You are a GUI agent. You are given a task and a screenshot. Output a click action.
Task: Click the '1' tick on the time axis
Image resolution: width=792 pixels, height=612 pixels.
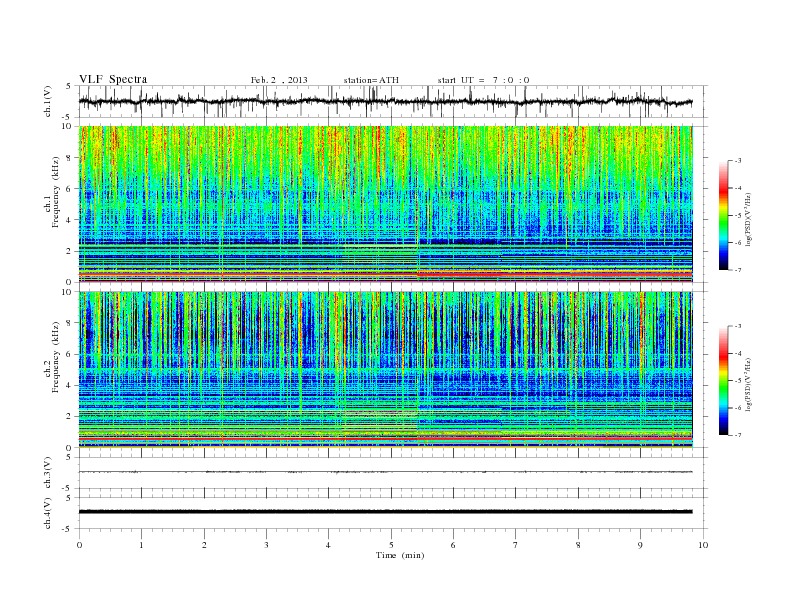point(141,545)
